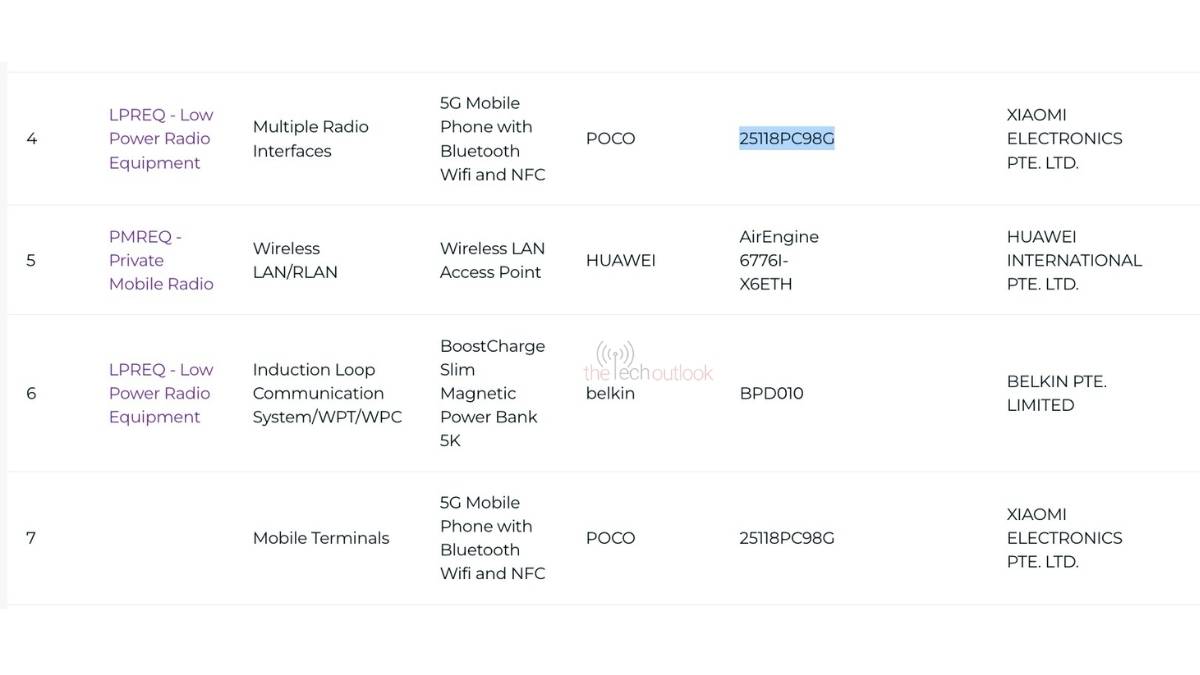Click the highlighted 25118PC98G model number
Screen dimensions: 1200x675
point(786,139)
